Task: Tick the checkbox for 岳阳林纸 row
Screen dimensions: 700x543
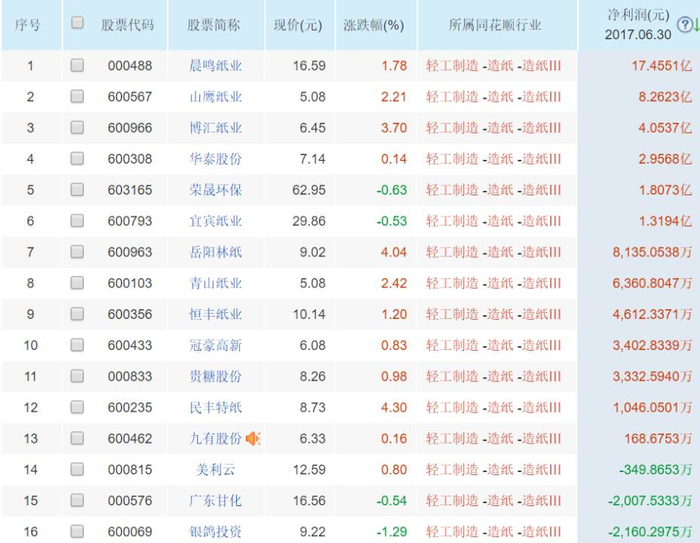Action: pos(77,252)
